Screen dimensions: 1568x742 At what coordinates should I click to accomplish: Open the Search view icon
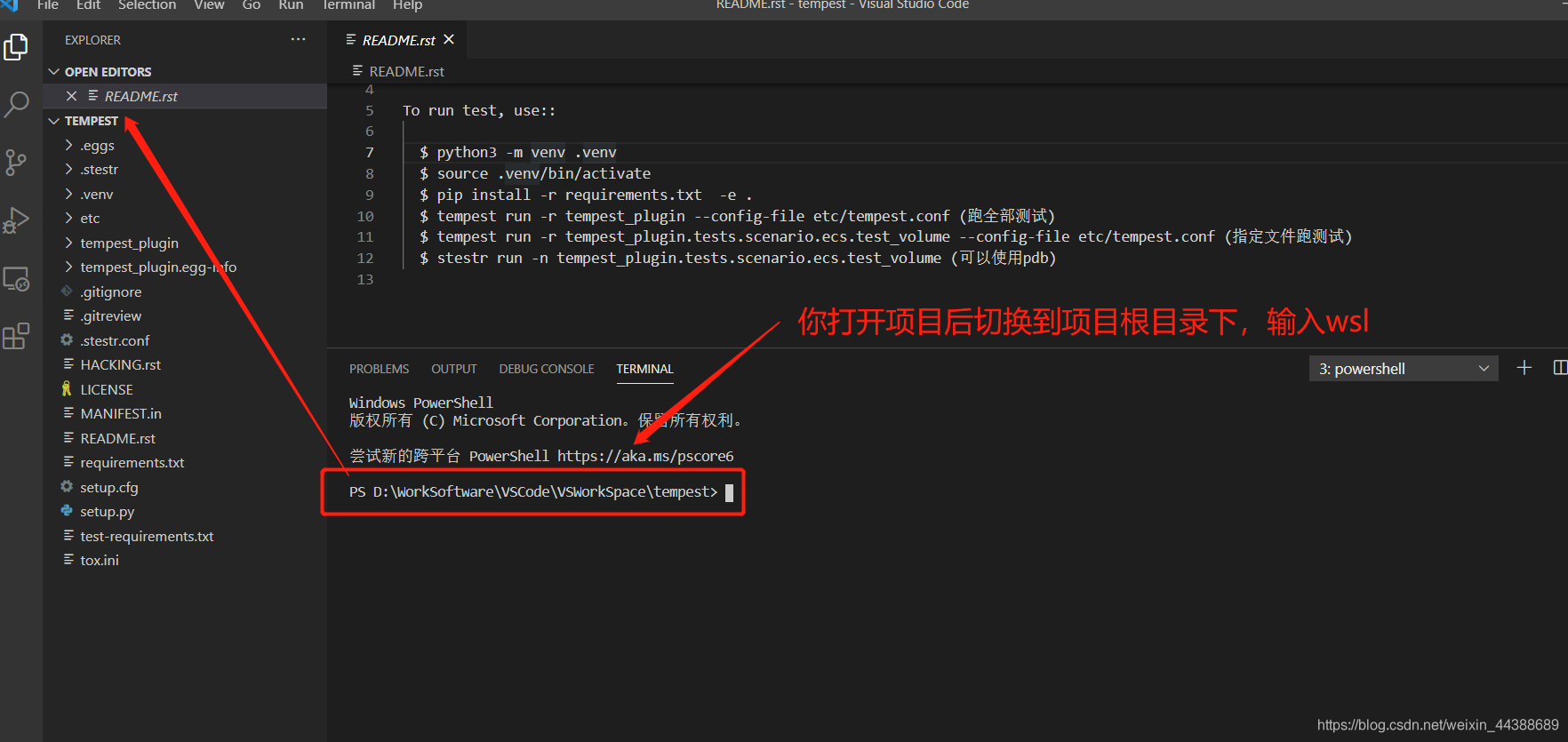coord(16,104)
